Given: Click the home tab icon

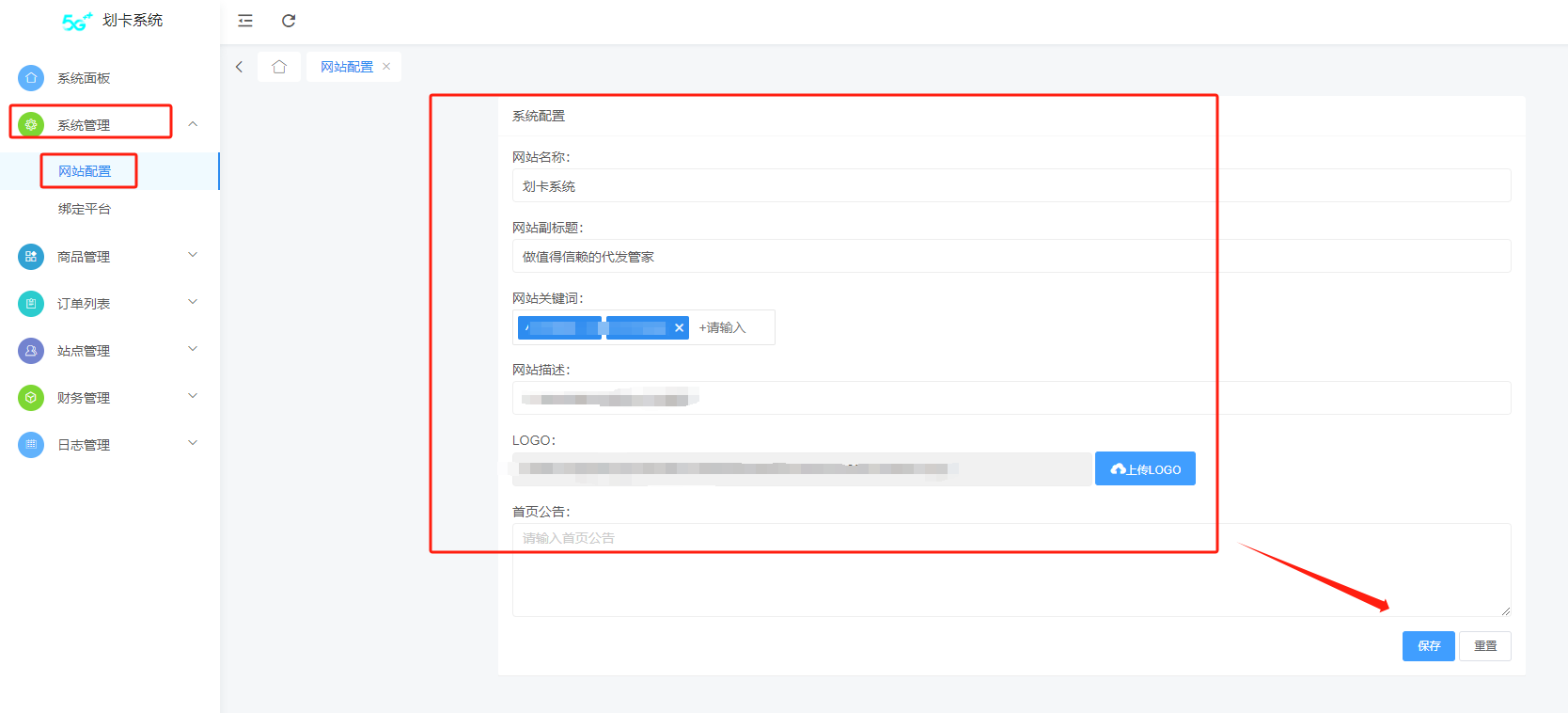Looking at the screenshot, I should pyautogui.click(x=279, y=67).
